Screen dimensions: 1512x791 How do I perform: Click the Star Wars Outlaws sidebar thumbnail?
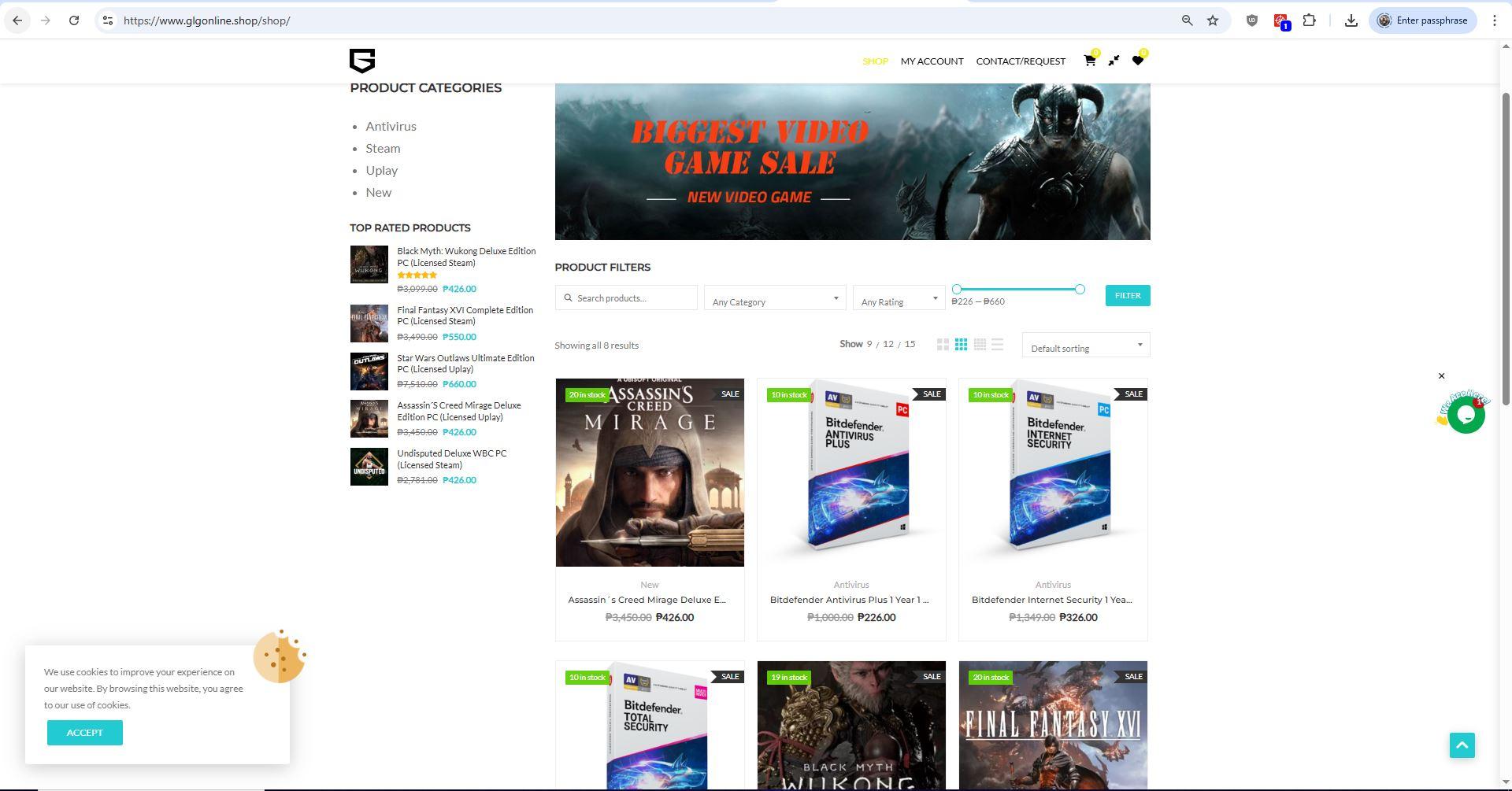point(369,371)
